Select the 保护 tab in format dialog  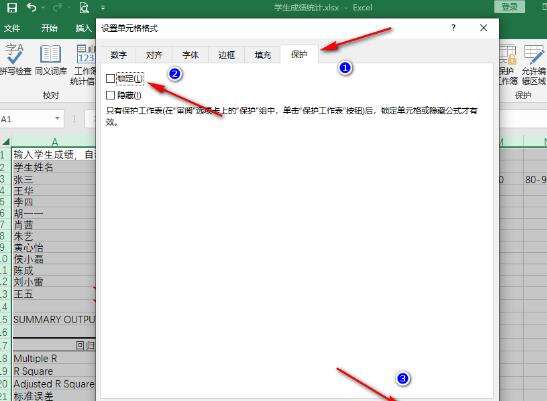tap(299, 54)
